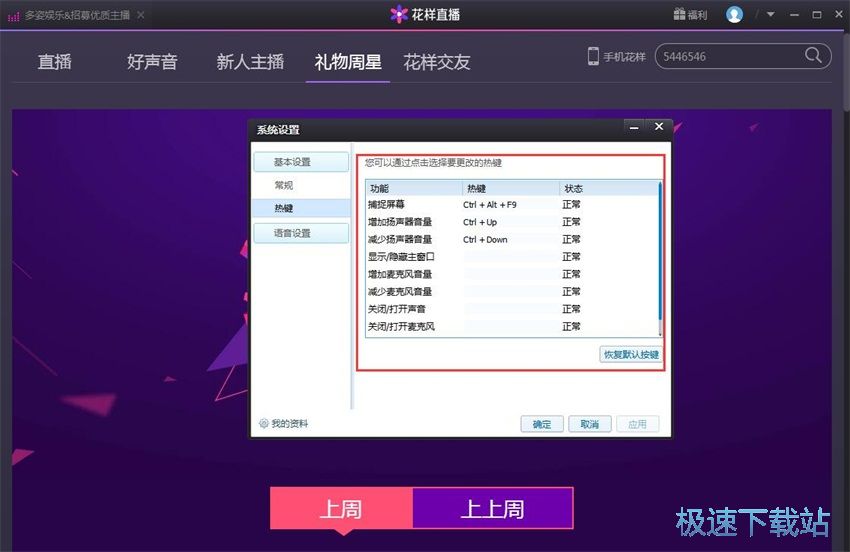Select the 关闭/打开麦克风 row

click(512, 326)
